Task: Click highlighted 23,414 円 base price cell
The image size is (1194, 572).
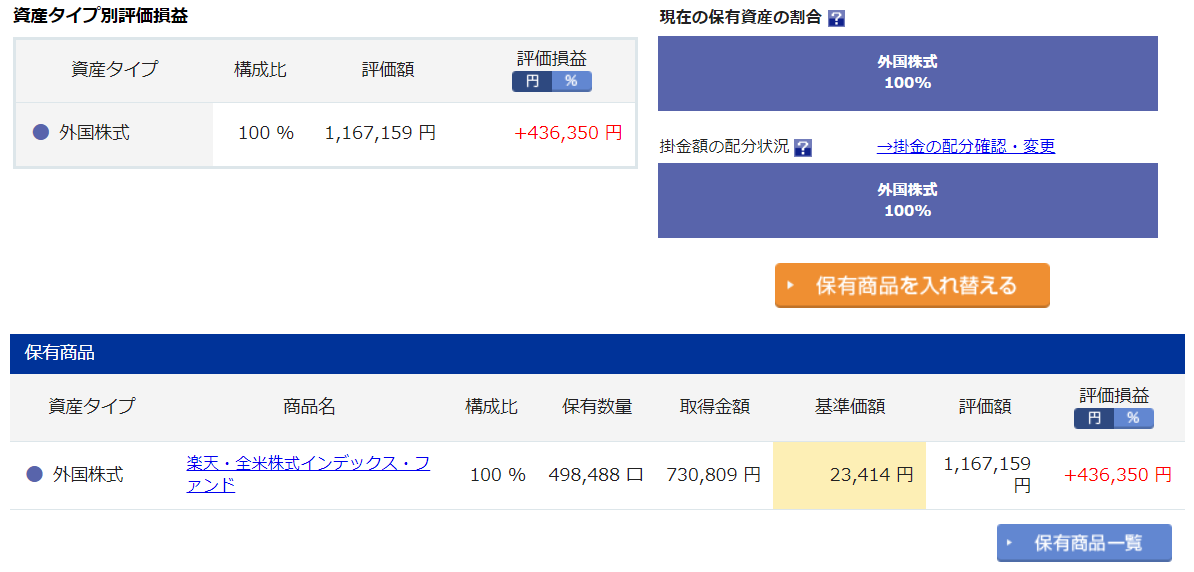Action: click(849, 475)
